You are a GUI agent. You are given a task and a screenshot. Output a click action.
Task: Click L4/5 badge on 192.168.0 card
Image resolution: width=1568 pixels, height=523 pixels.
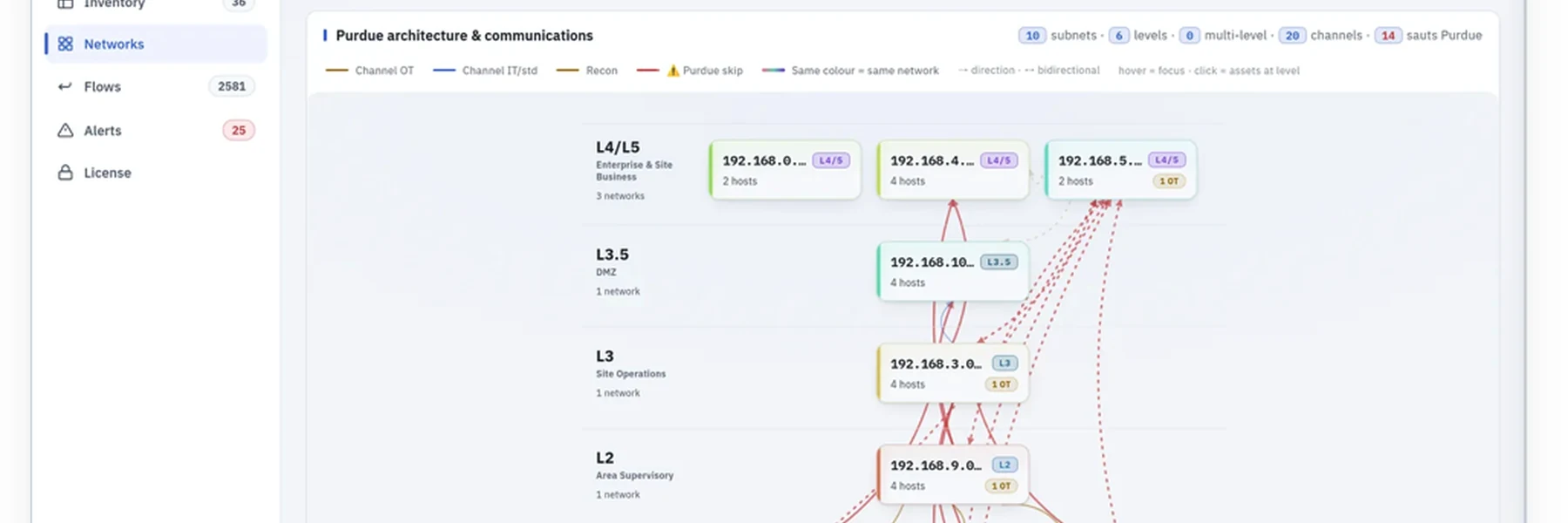tap(831, 160)
